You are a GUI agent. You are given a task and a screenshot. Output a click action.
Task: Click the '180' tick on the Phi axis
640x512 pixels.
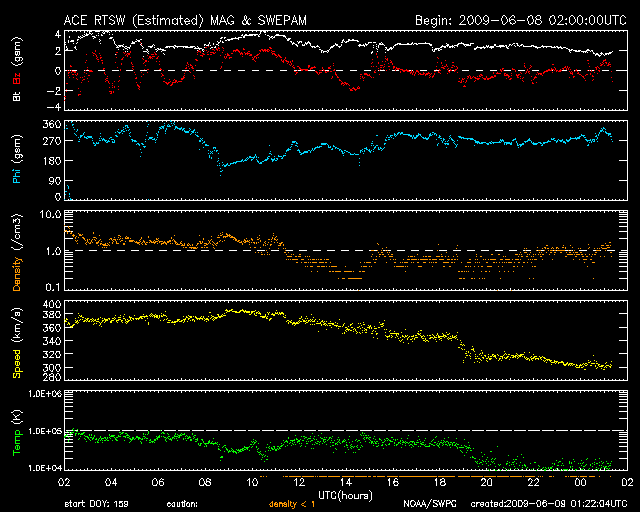[52, 161]
